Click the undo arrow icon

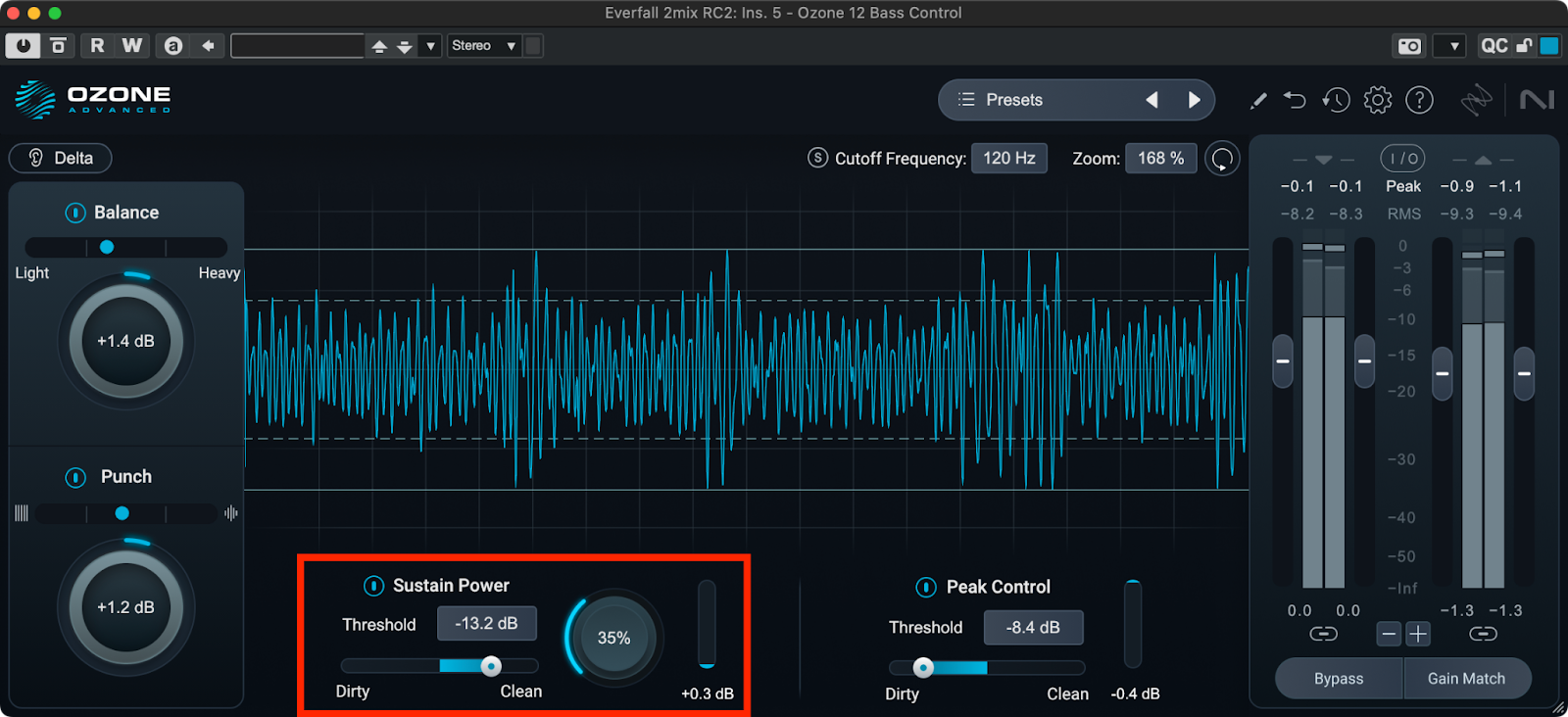(x=1295, y=100)
